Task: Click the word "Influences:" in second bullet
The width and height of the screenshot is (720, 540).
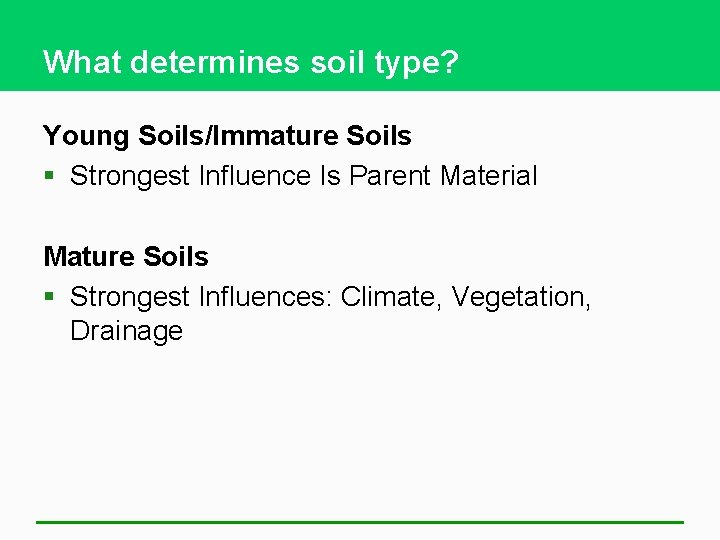Action: [265, 297]
